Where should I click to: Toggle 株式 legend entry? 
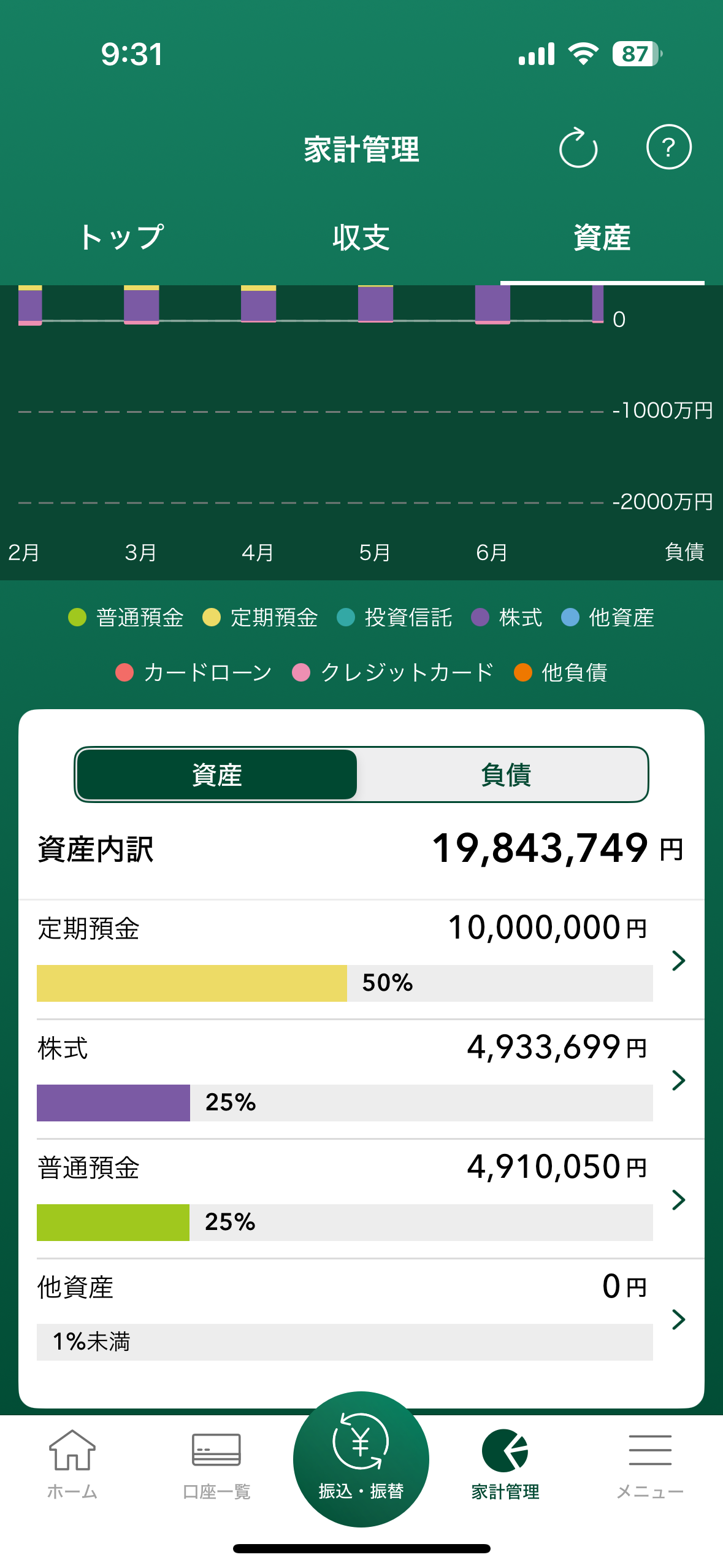507,617
